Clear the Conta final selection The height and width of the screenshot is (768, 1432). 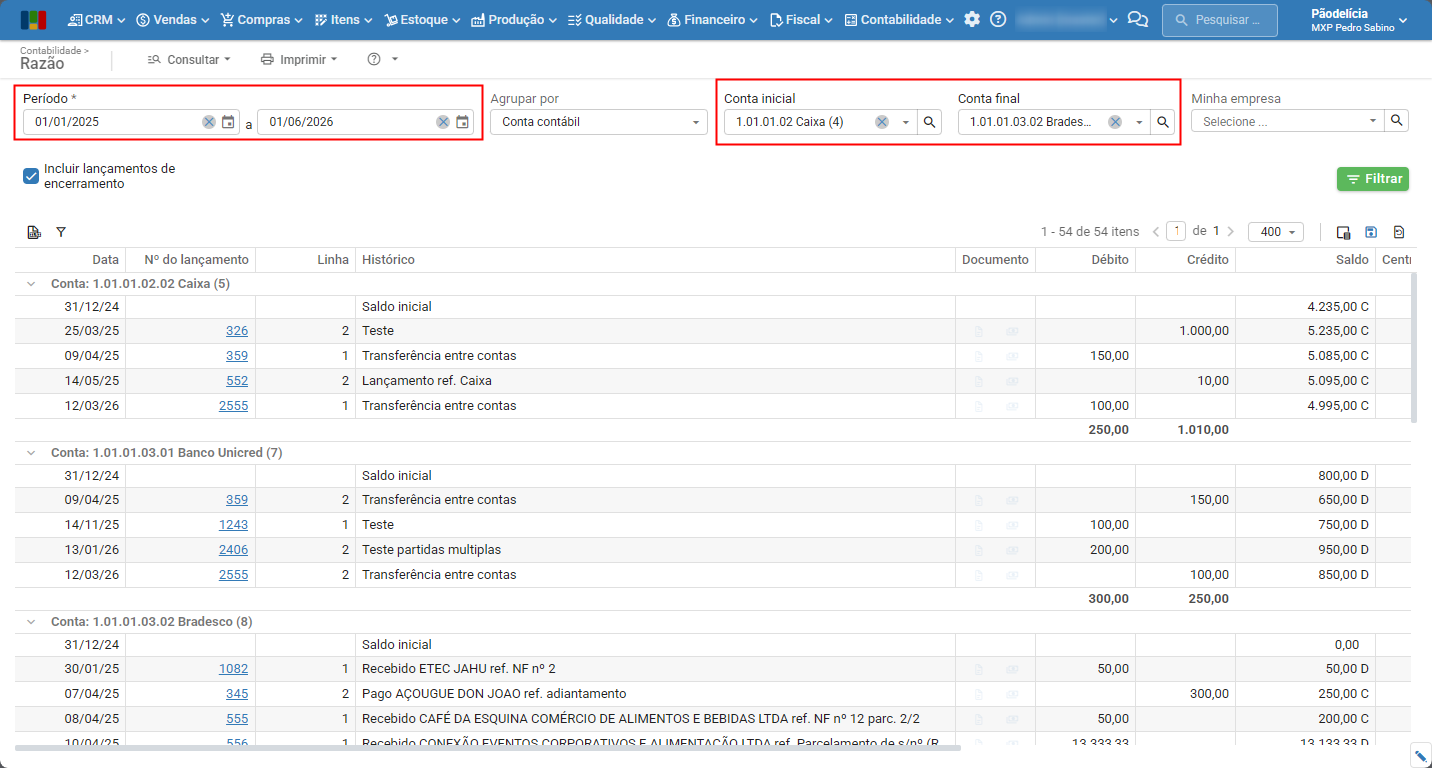click(1114, 122)
